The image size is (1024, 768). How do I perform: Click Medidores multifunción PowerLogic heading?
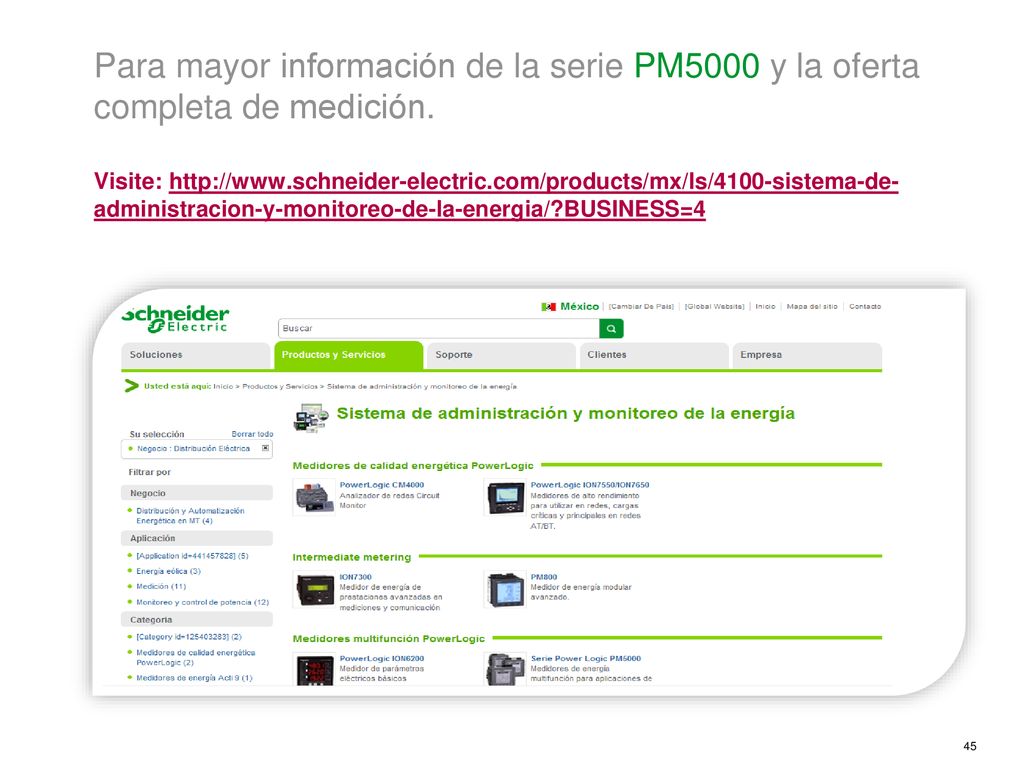click(x=389, y=639)
